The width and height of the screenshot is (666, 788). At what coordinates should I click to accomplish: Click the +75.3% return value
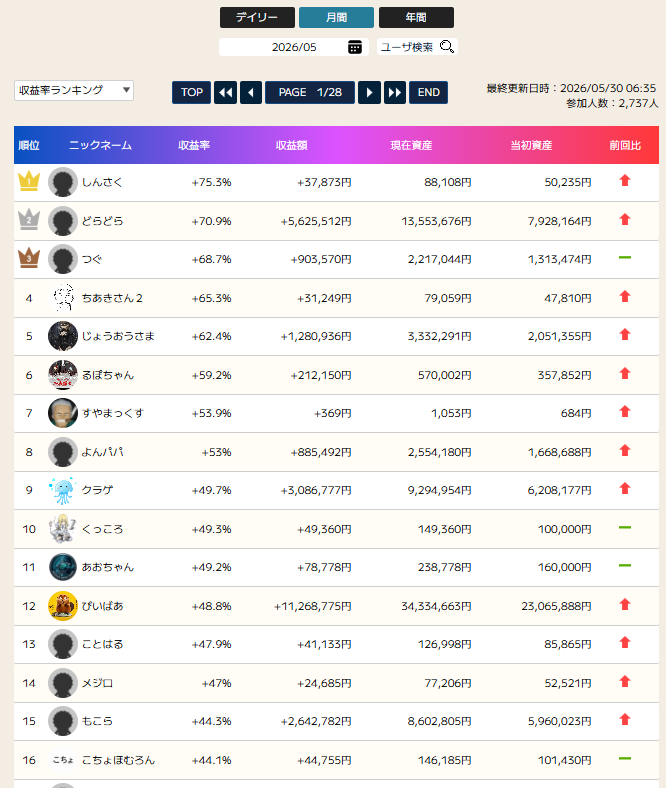211,182
